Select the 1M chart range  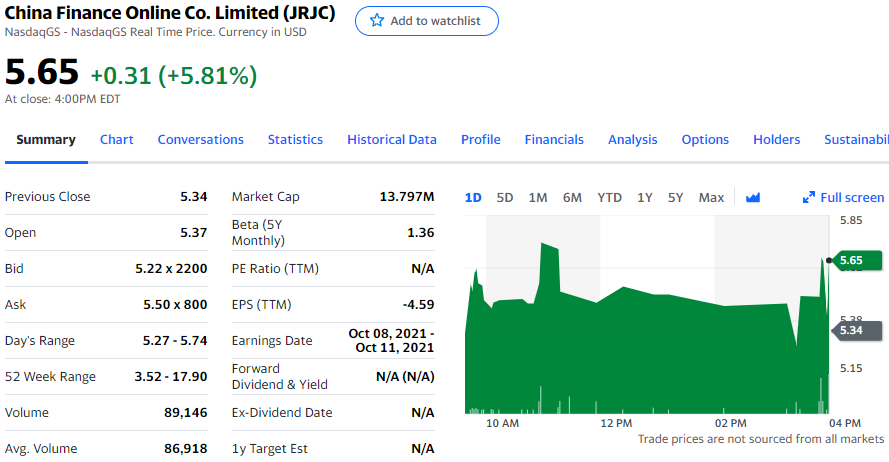538,197
